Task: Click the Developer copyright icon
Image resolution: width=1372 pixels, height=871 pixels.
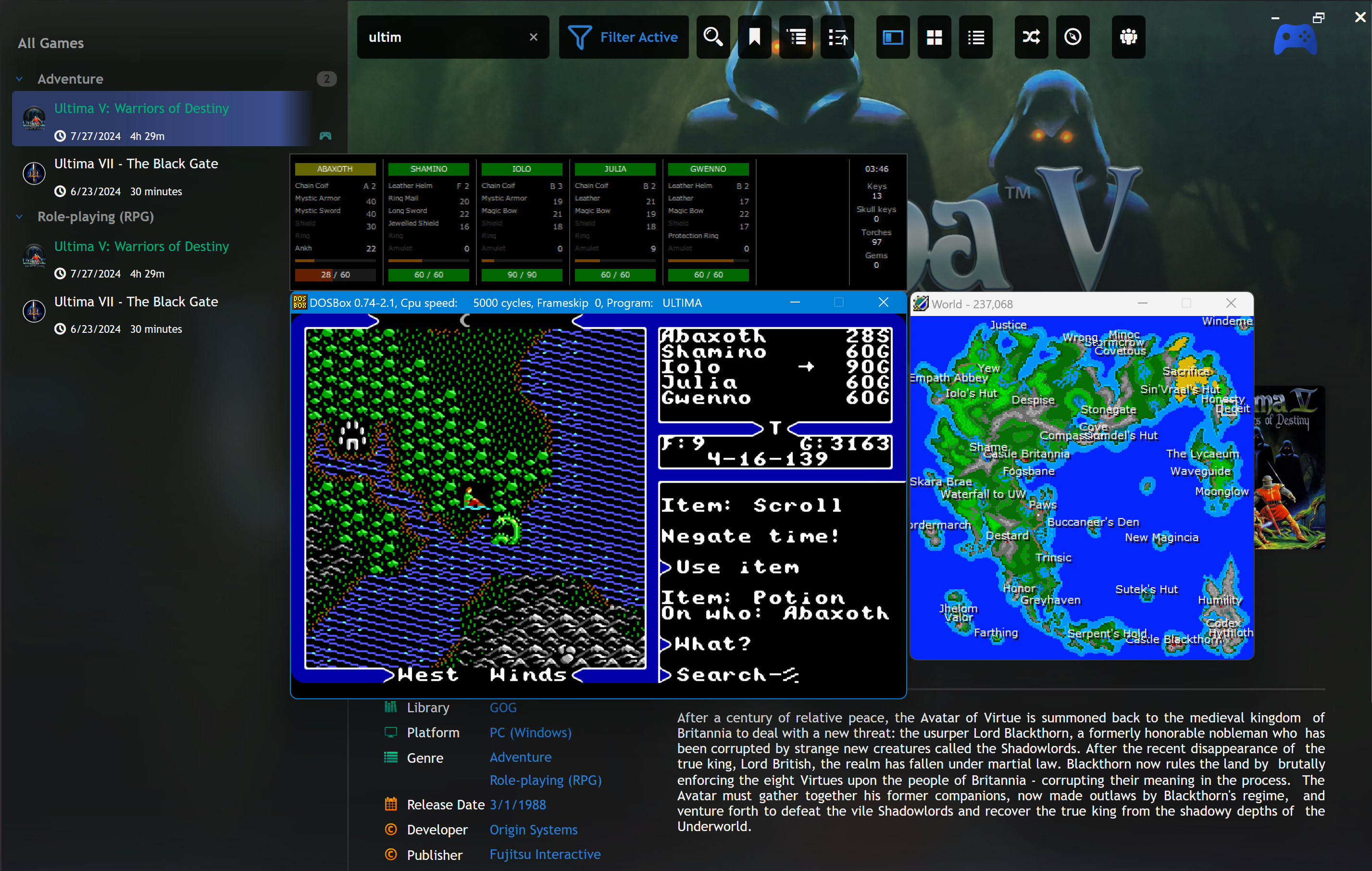Action: (x=390, y=829)
